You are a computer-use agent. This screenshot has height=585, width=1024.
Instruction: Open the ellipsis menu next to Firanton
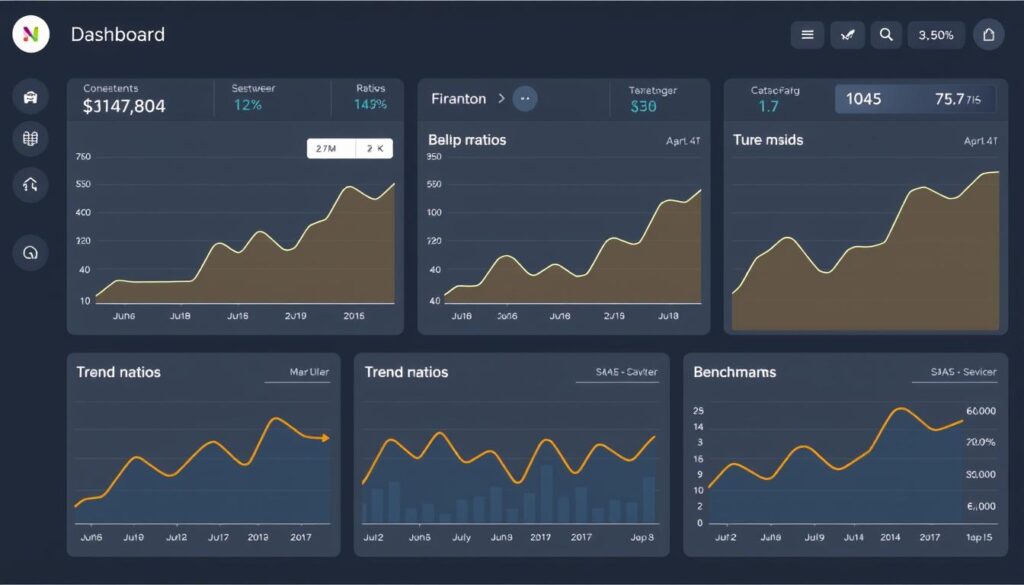[524, 98]
